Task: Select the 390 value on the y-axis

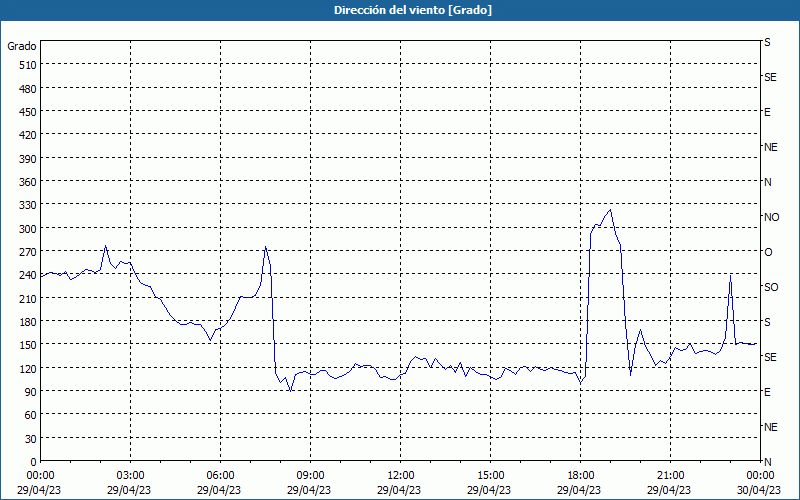Action: pyautogui.click(x=28, y=159)
